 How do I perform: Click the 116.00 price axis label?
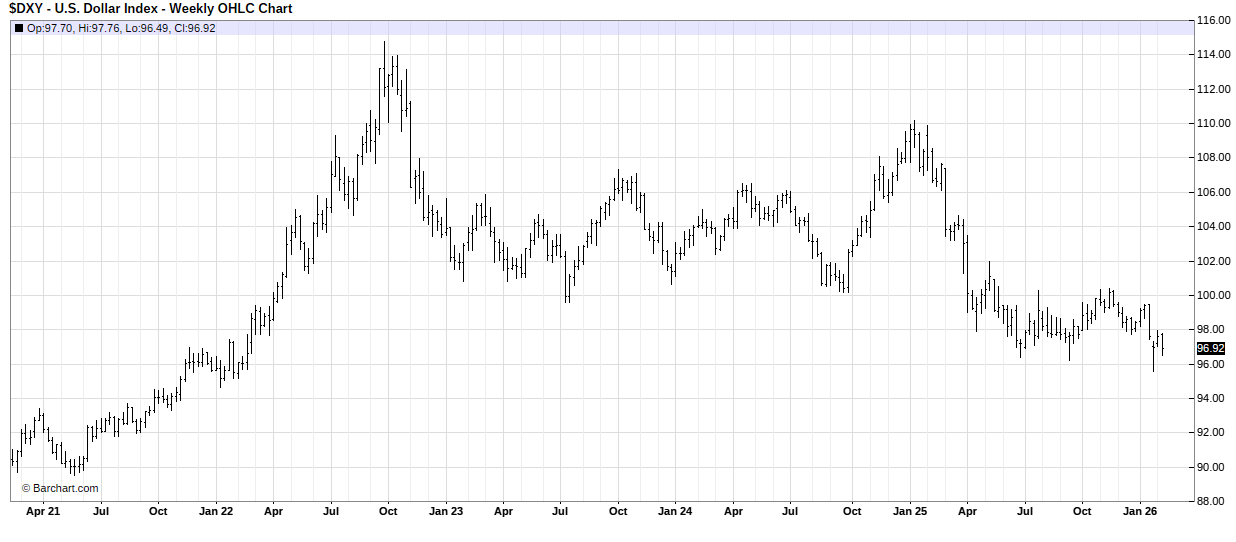tap(1214, 20)
